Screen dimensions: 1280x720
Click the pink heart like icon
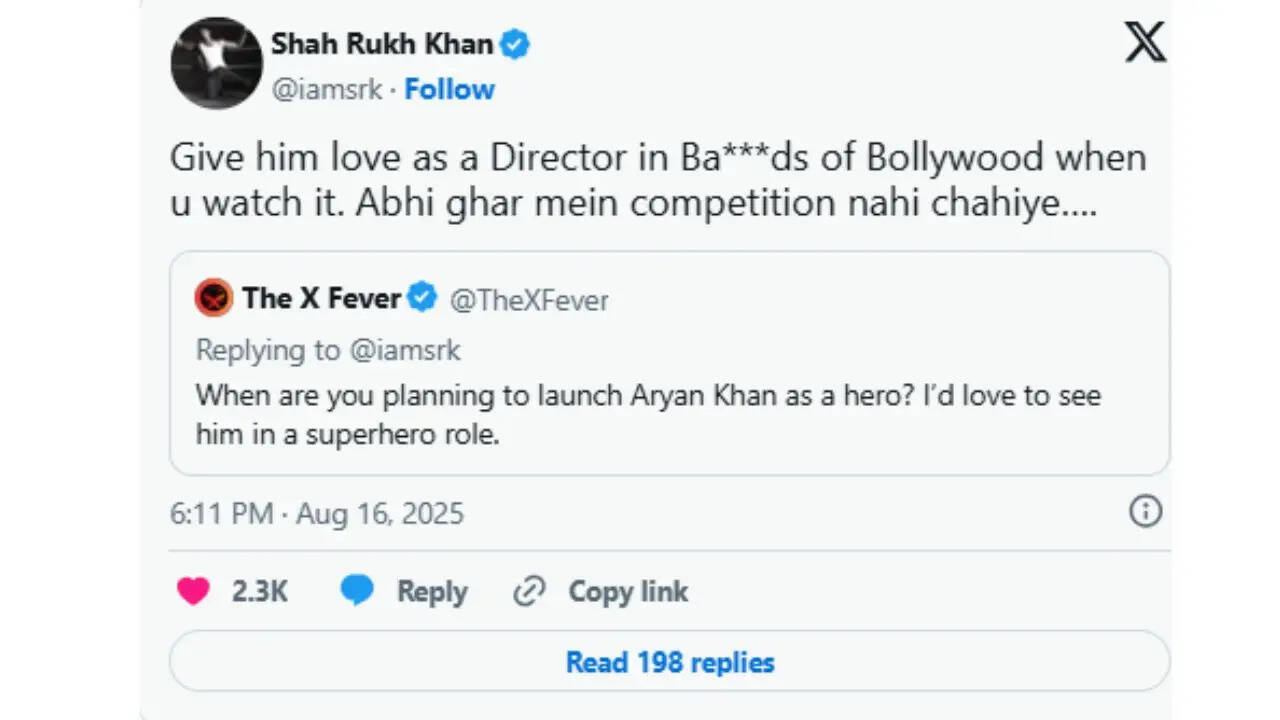[x=193, y=592]
